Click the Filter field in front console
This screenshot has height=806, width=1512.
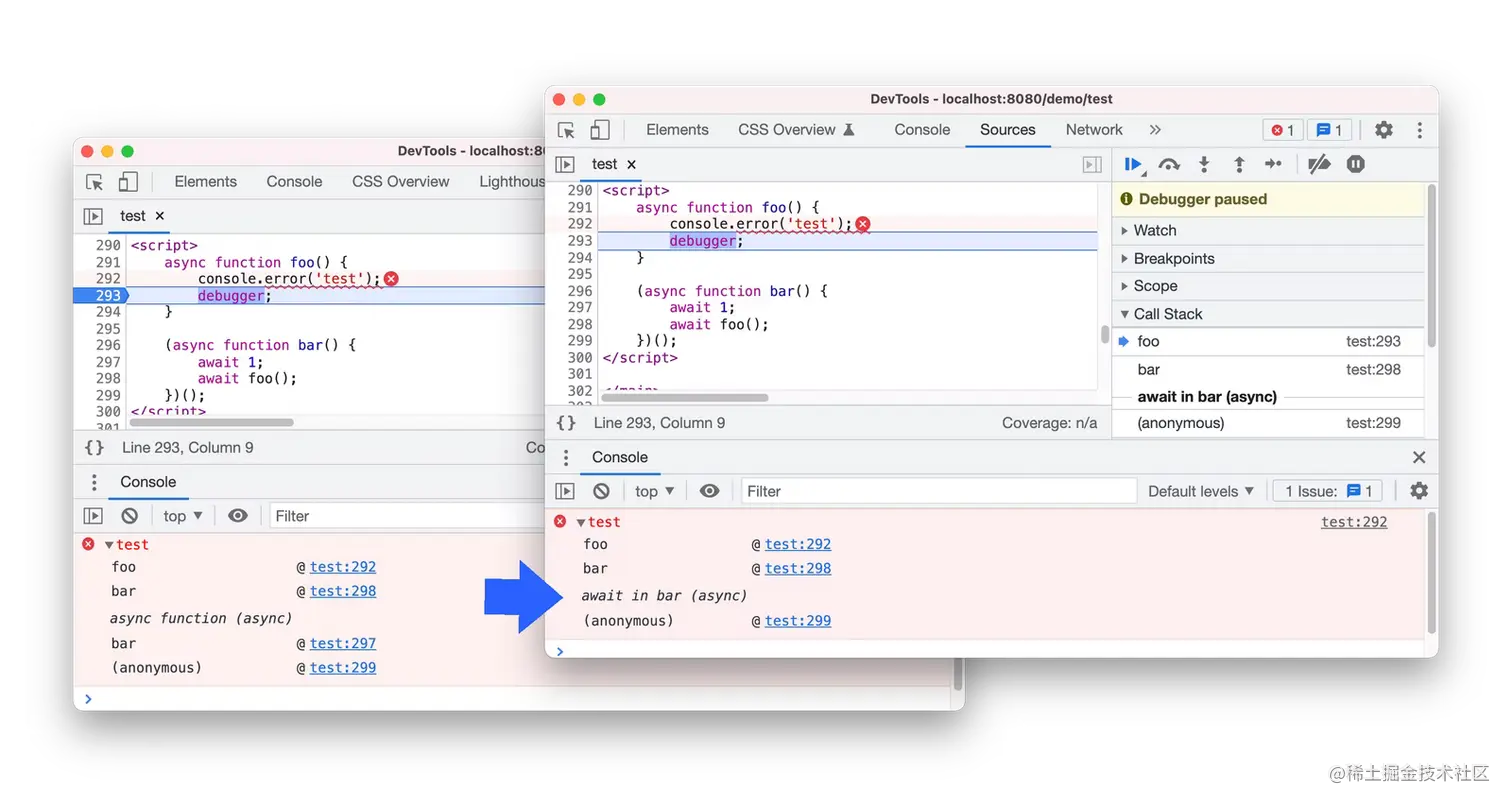coord(938,491)
